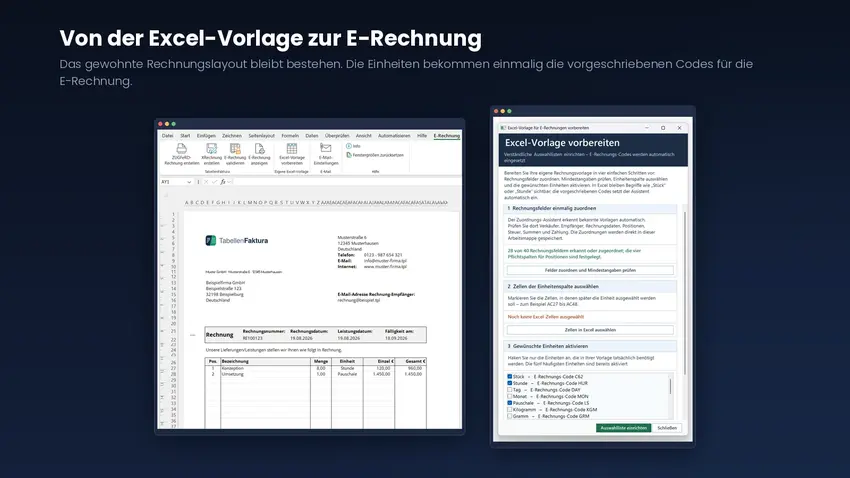
Task: Click the green Auswahlliste einrichten button
Action: [x=623, y=428]
